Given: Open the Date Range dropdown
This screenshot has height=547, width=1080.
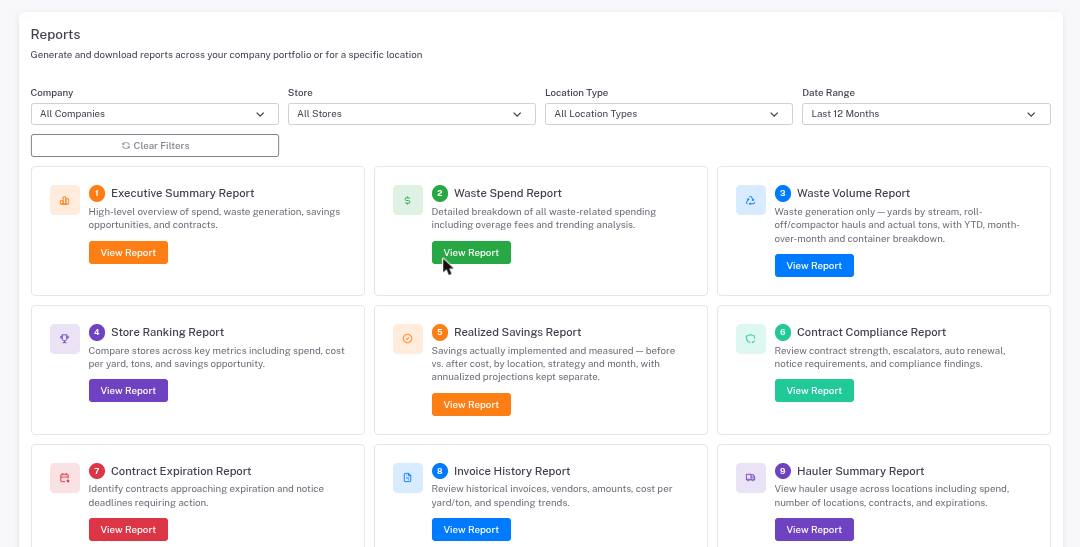Looking at the screenshot, I should coord(926,114).
